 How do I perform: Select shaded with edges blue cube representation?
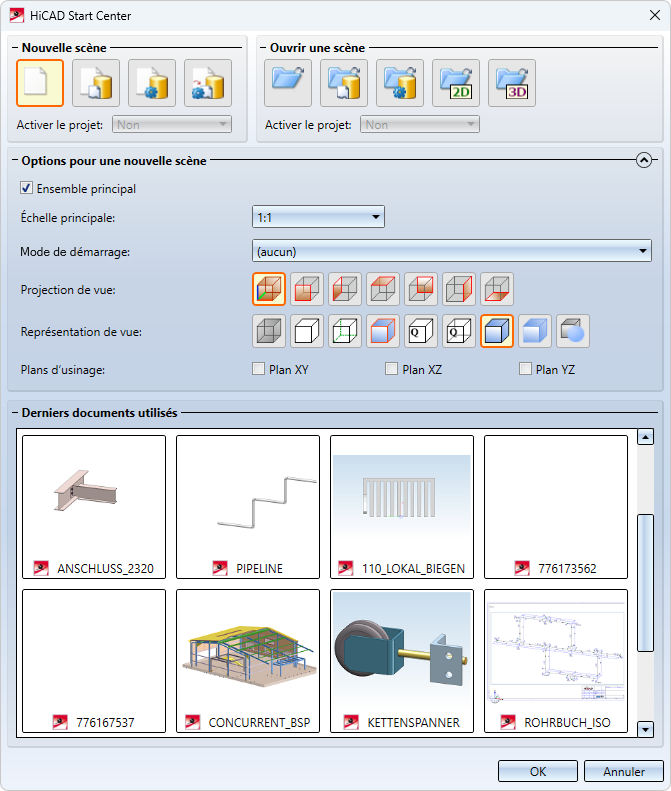point(497,331)
